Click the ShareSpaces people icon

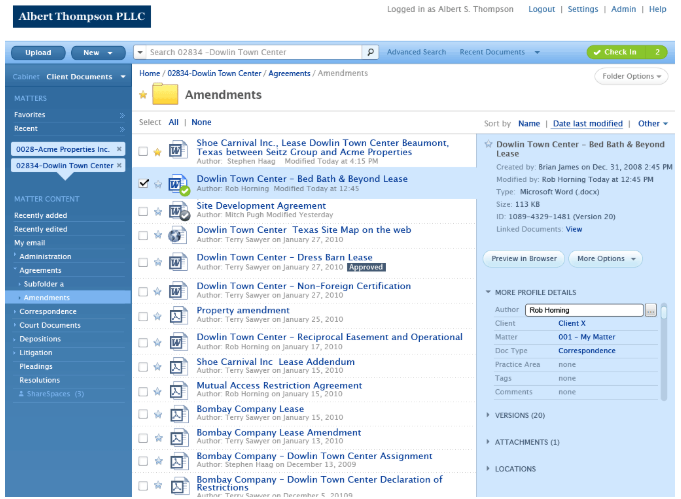21,394
